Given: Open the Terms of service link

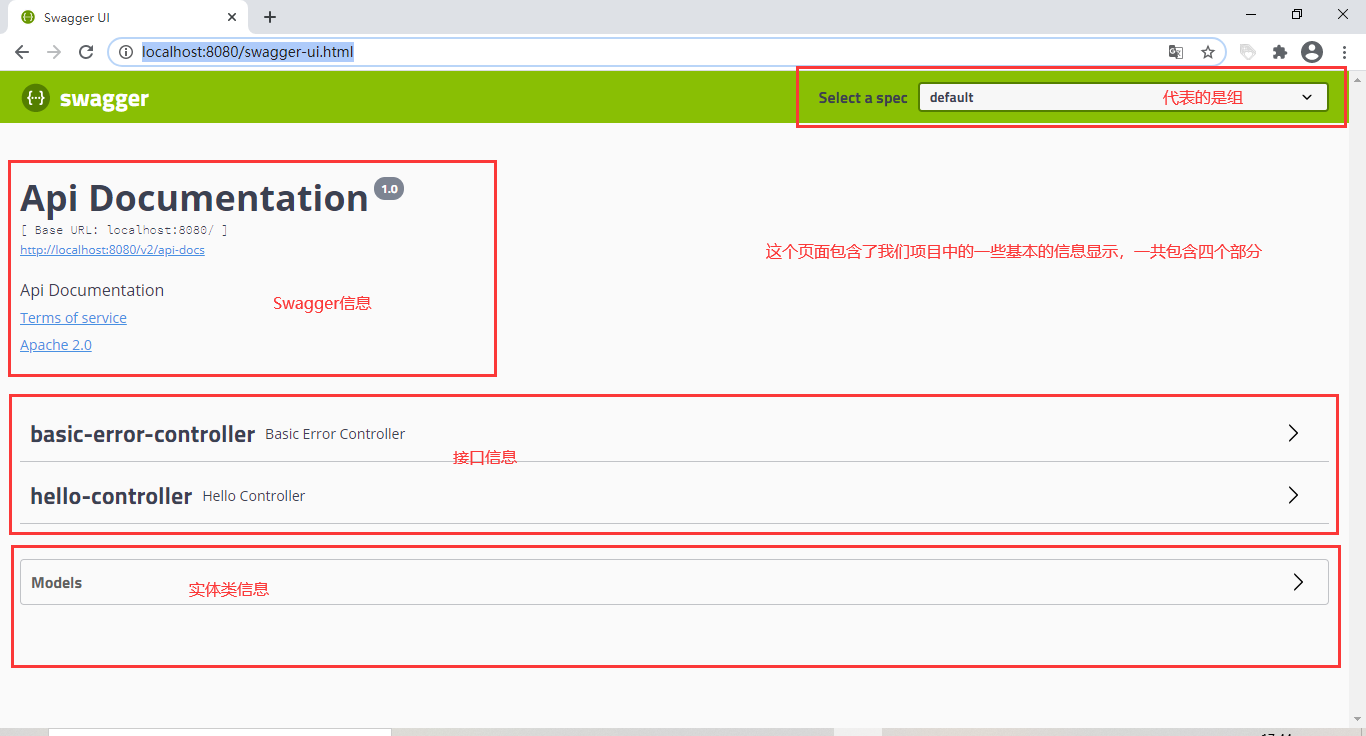Looking at the screenshot, I should click(x=73, y=318).
